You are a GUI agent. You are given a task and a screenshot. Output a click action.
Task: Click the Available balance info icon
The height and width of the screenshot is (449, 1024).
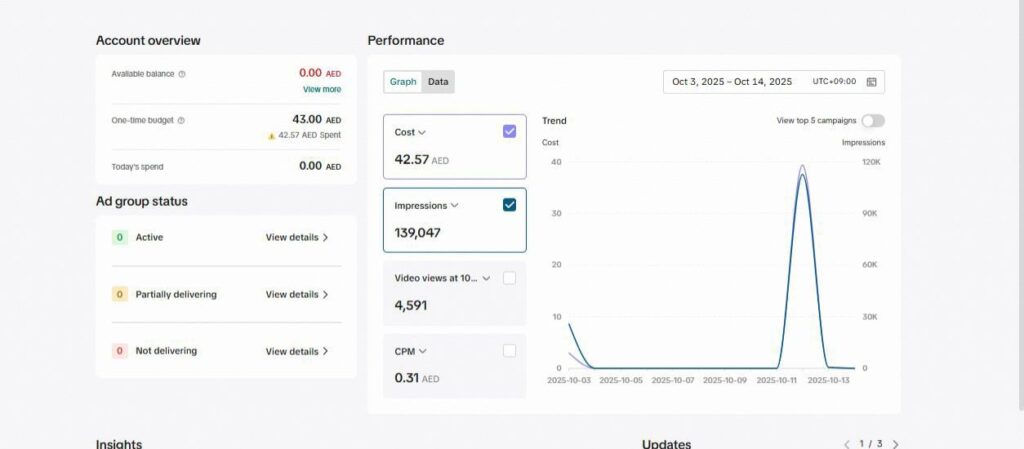[182, 74]
